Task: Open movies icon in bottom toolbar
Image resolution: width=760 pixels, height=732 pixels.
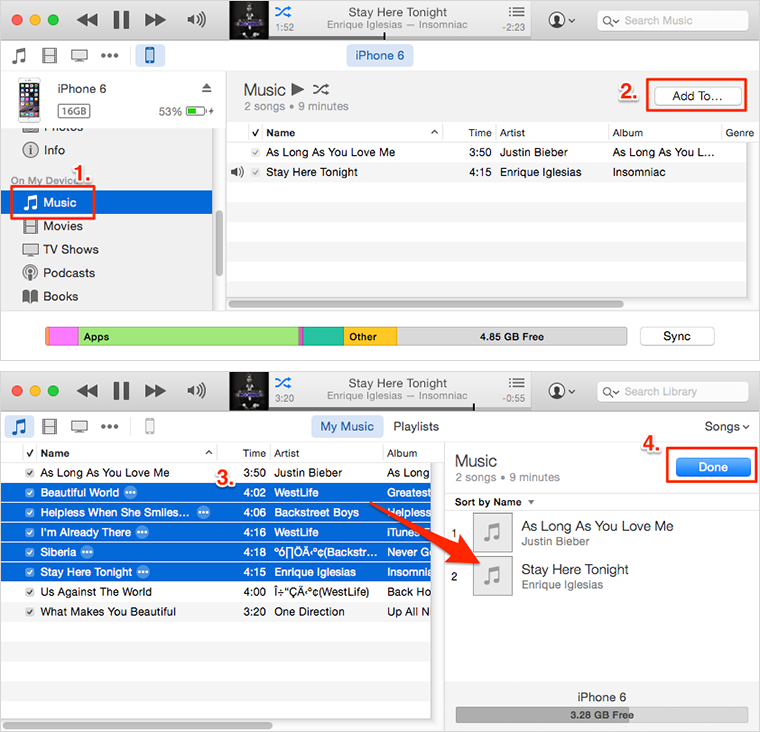Action: [49, 427]
